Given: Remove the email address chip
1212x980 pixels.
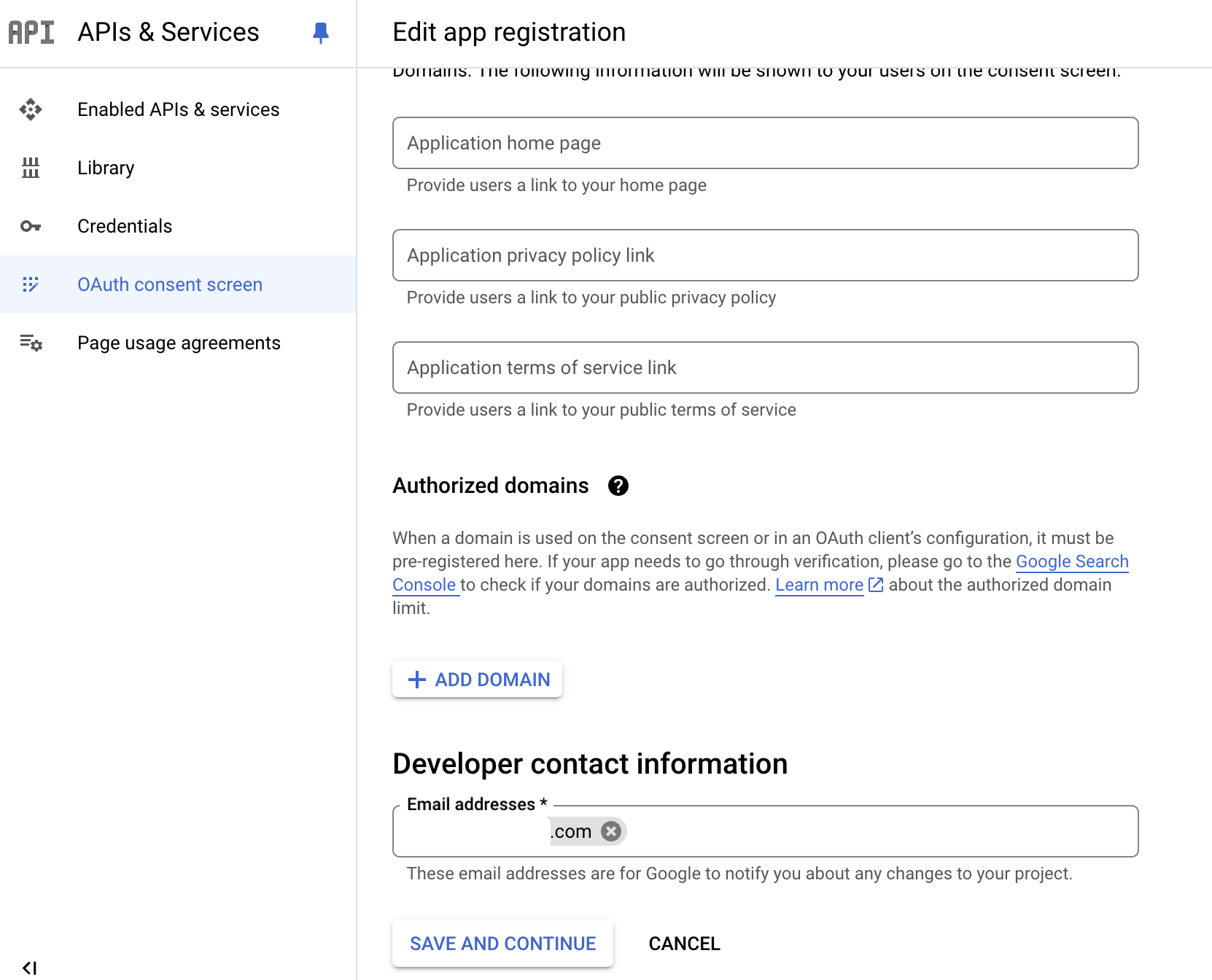Looking at the screenshot, I should (x=611, y=831).
